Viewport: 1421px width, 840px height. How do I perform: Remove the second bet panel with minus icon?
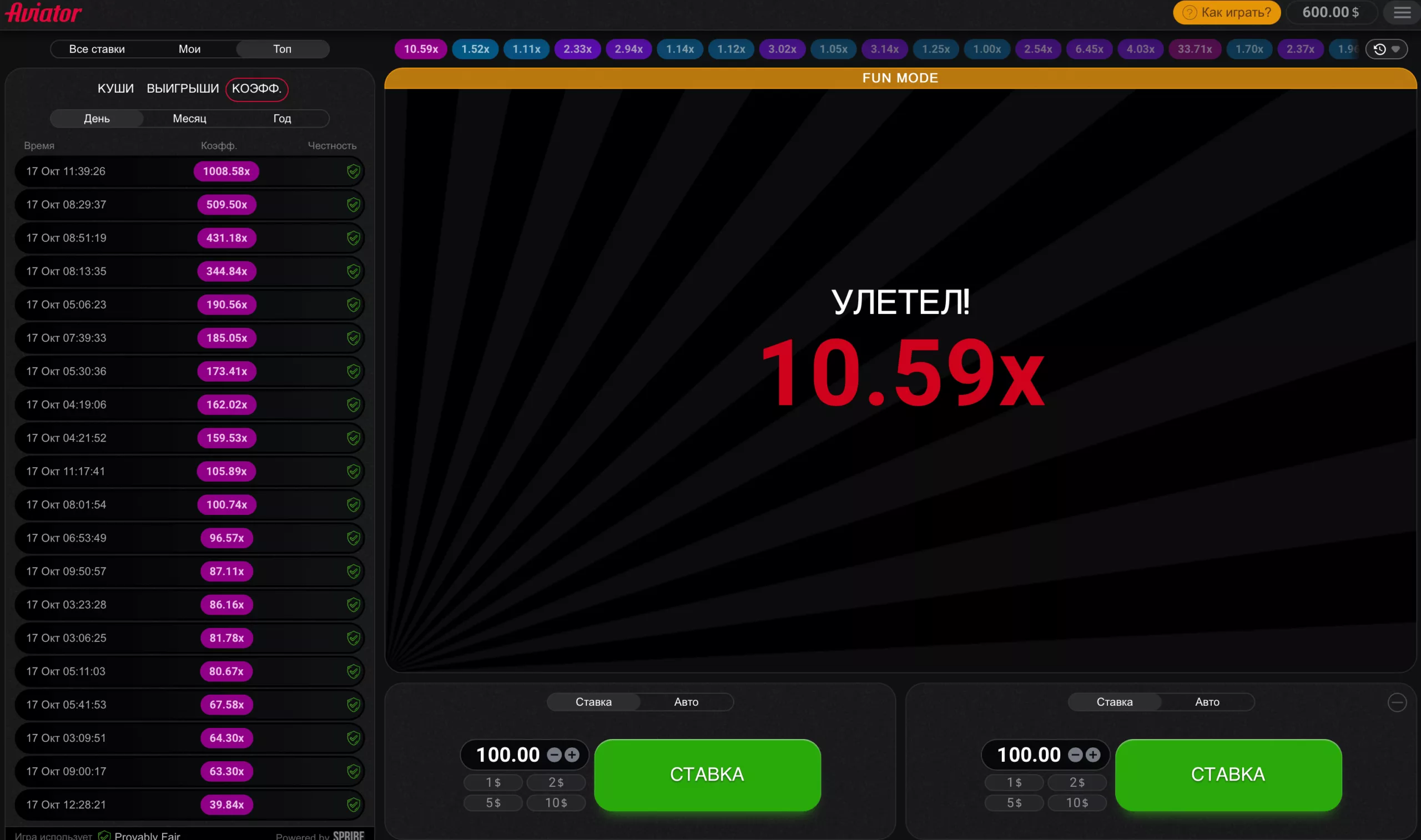point(1397,702)
